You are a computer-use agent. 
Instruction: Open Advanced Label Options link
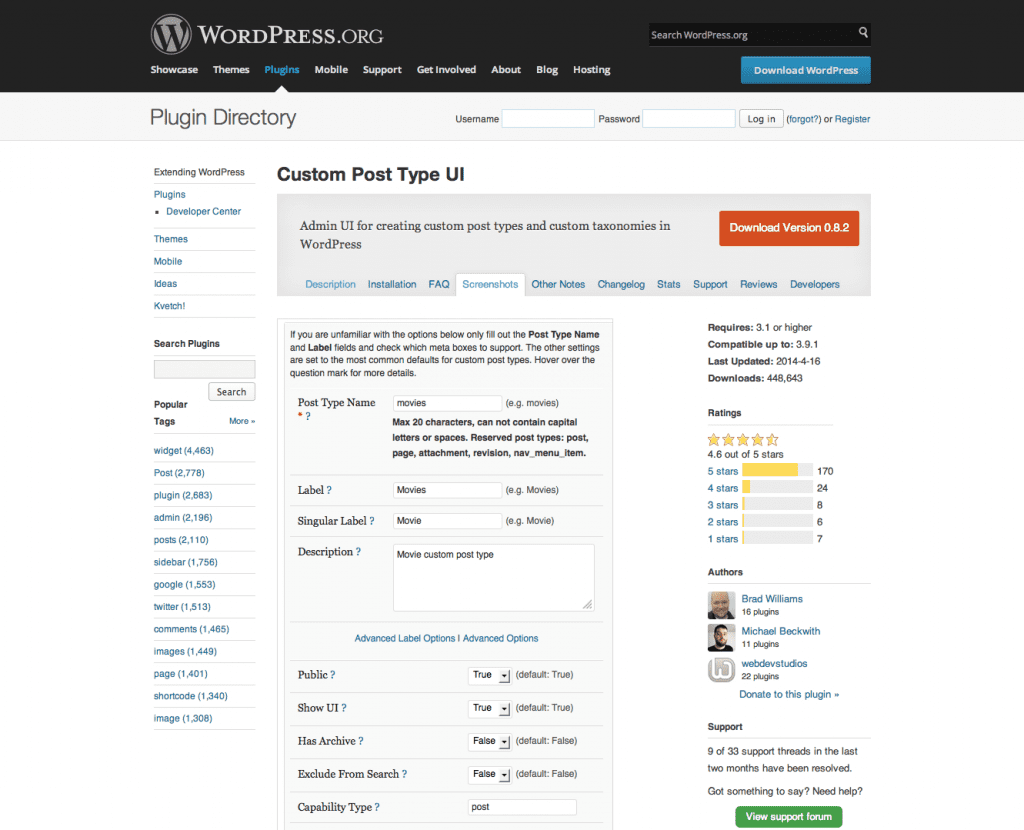(405, 639)
